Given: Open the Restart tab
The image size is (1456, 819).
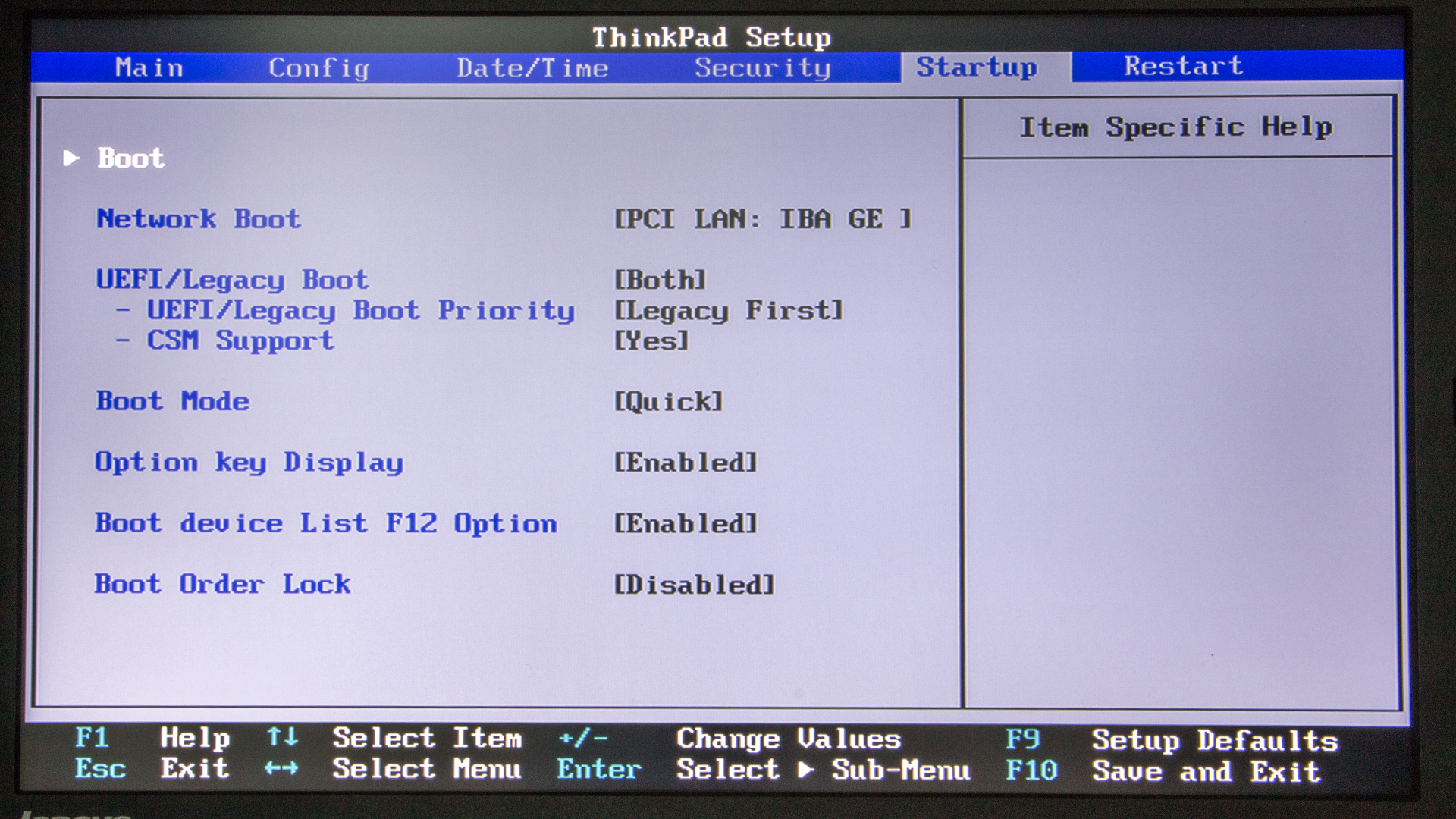Looking at the screenshot, I should [x=1183, y=66].
